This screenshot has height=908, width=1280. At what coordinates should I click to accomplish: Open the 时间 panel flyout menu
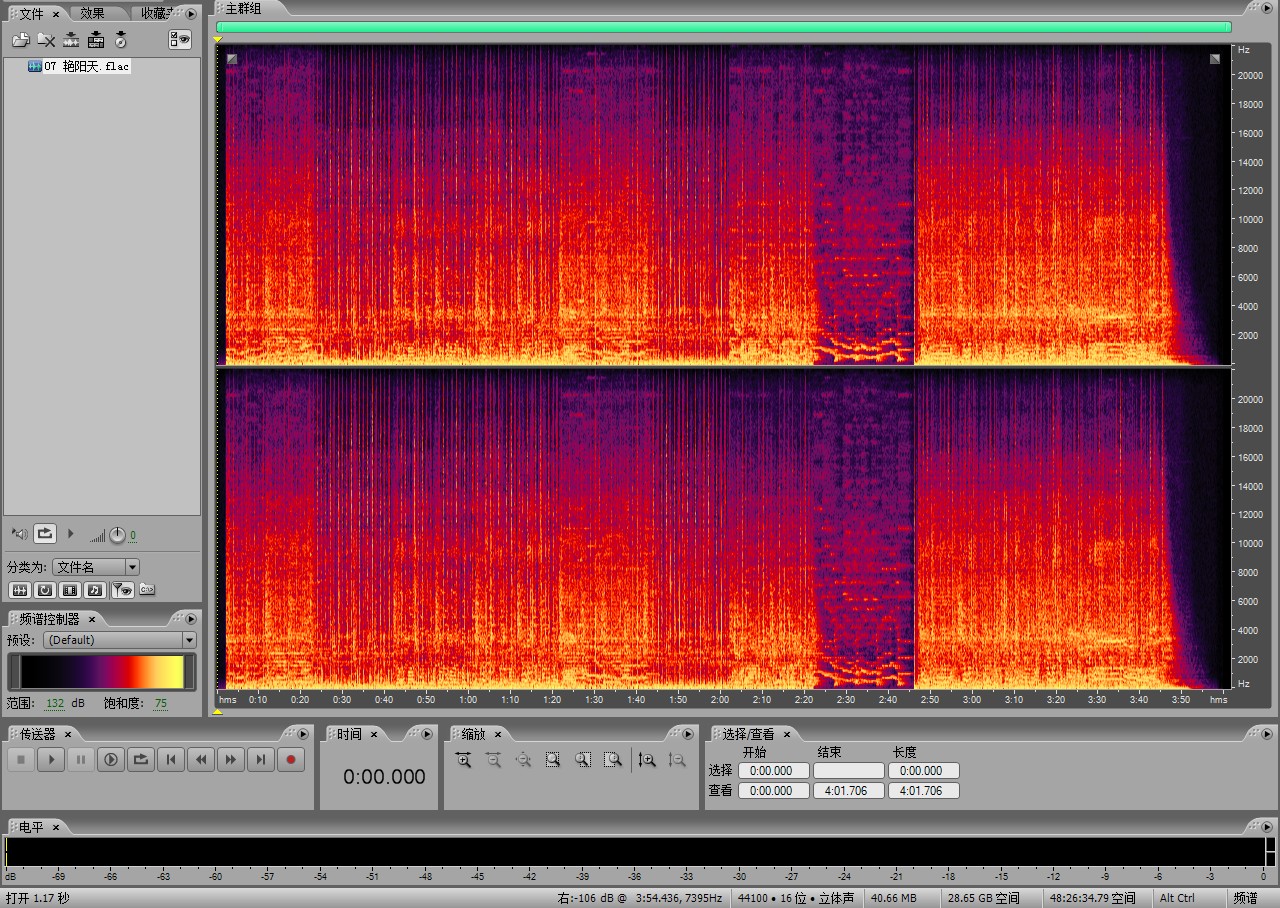427,734
